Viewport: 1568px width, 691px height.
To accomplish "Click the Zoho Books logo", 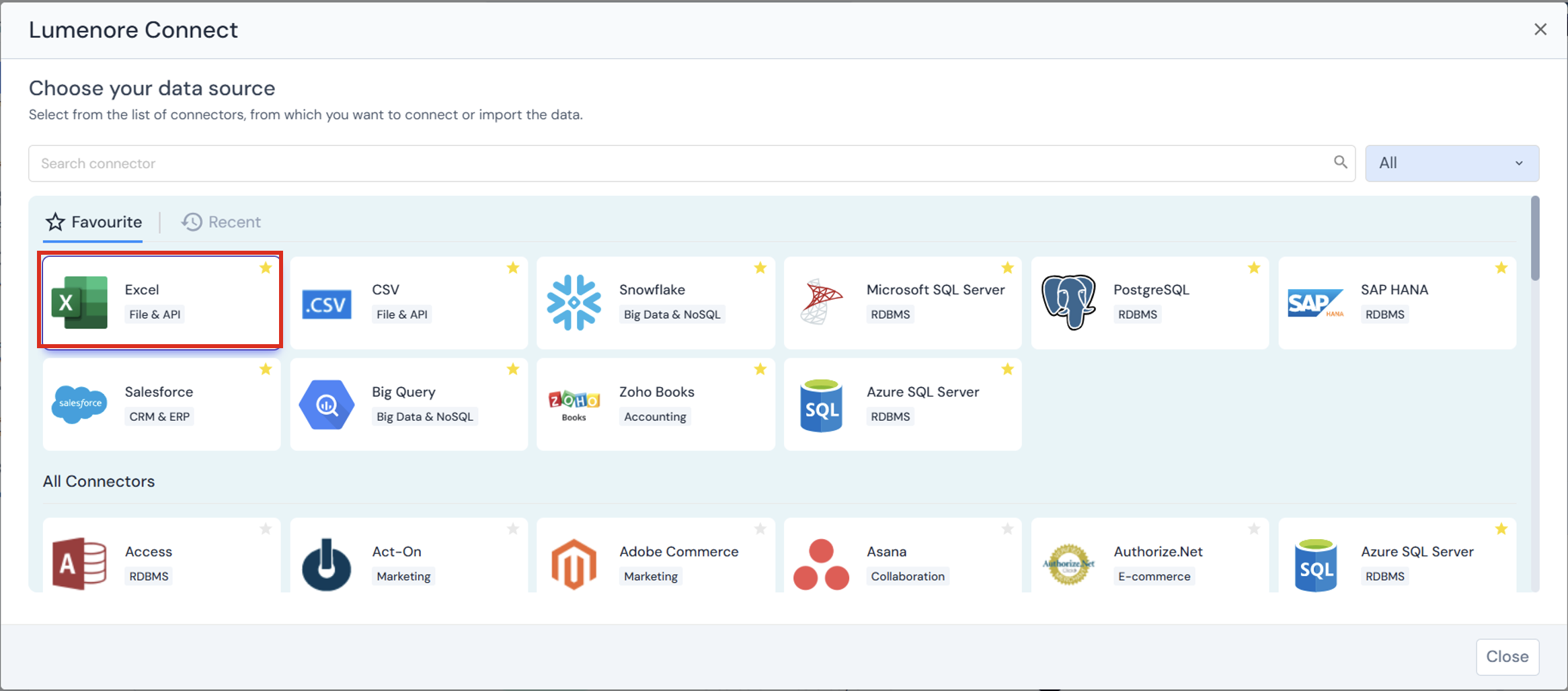I will pyautogui.click(x=574, y=404).
